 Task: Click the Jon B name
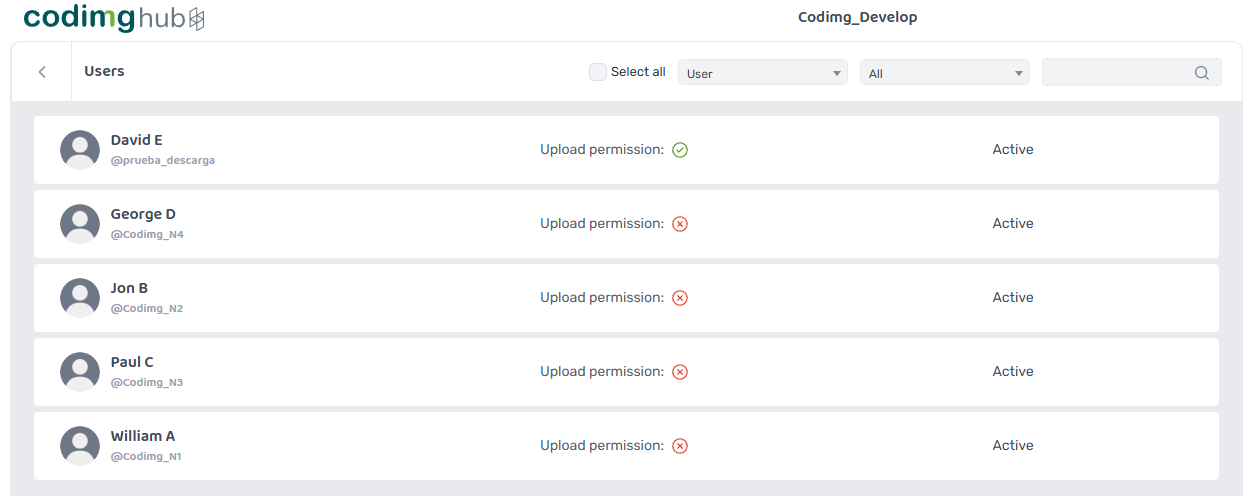[129, 288]
